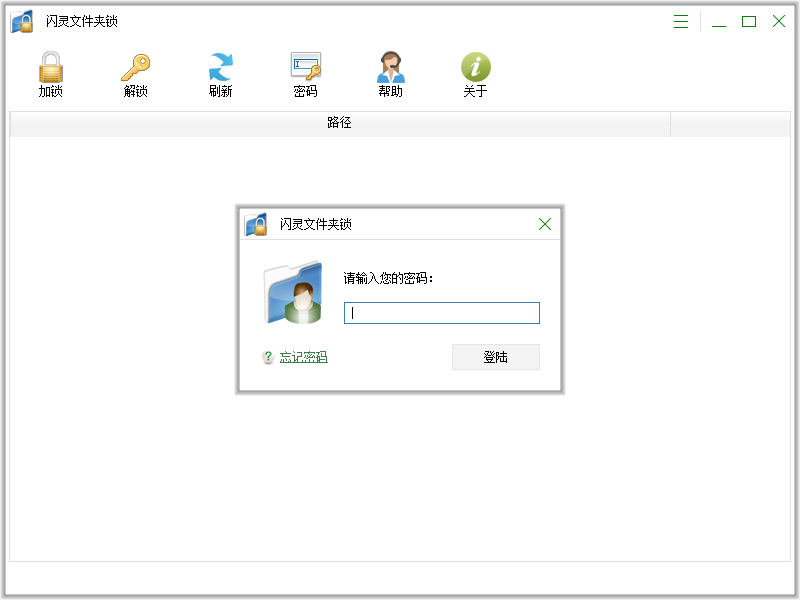Click the app logo in the main title bar

point(23,22)
